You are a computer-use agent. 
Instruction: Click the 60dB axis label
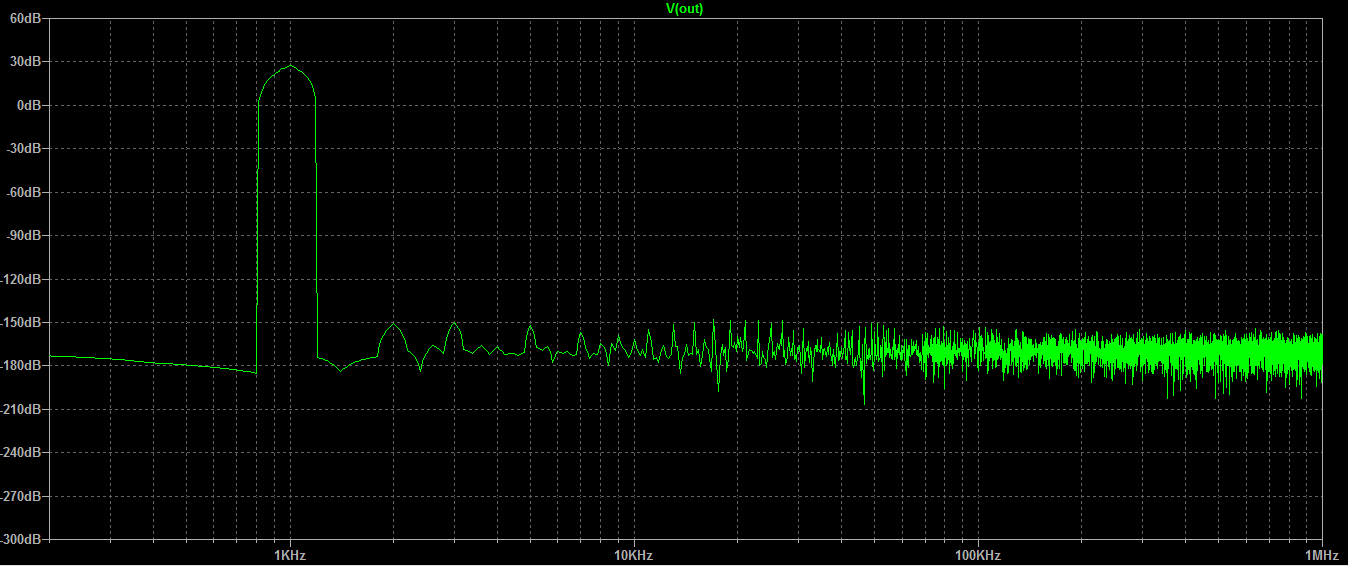27,18
